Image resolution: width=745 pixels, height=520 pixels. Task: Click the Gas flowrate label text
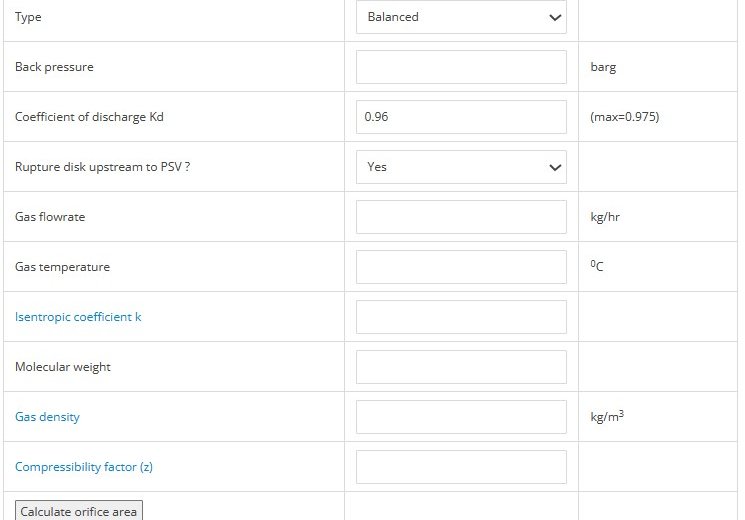[x=50, y=217]
